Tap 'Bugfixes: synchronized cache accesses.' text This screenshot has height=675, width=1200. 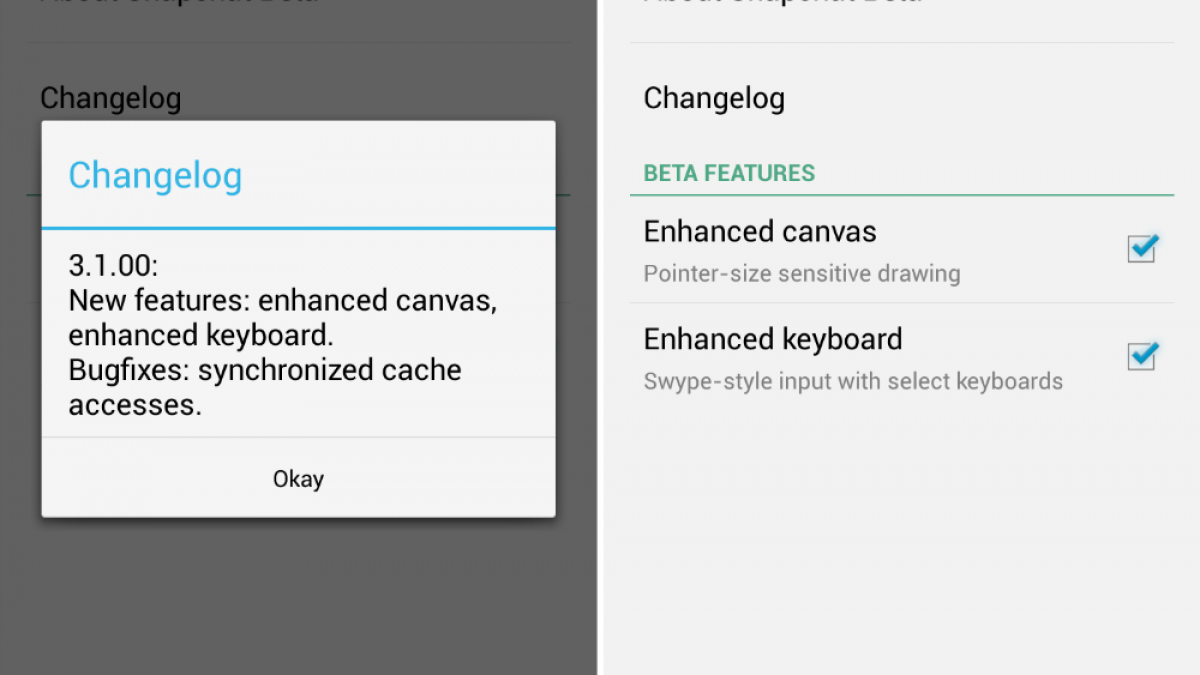pos(265,387)
